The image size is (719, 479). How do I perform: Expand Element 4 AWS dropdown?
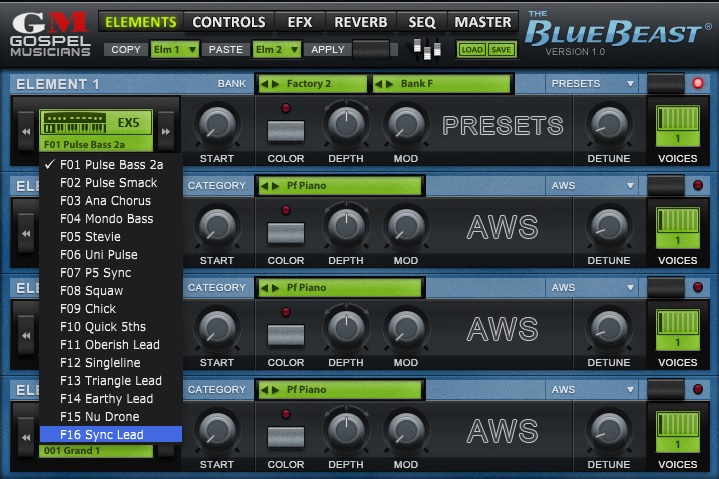(x=592, y=390)
